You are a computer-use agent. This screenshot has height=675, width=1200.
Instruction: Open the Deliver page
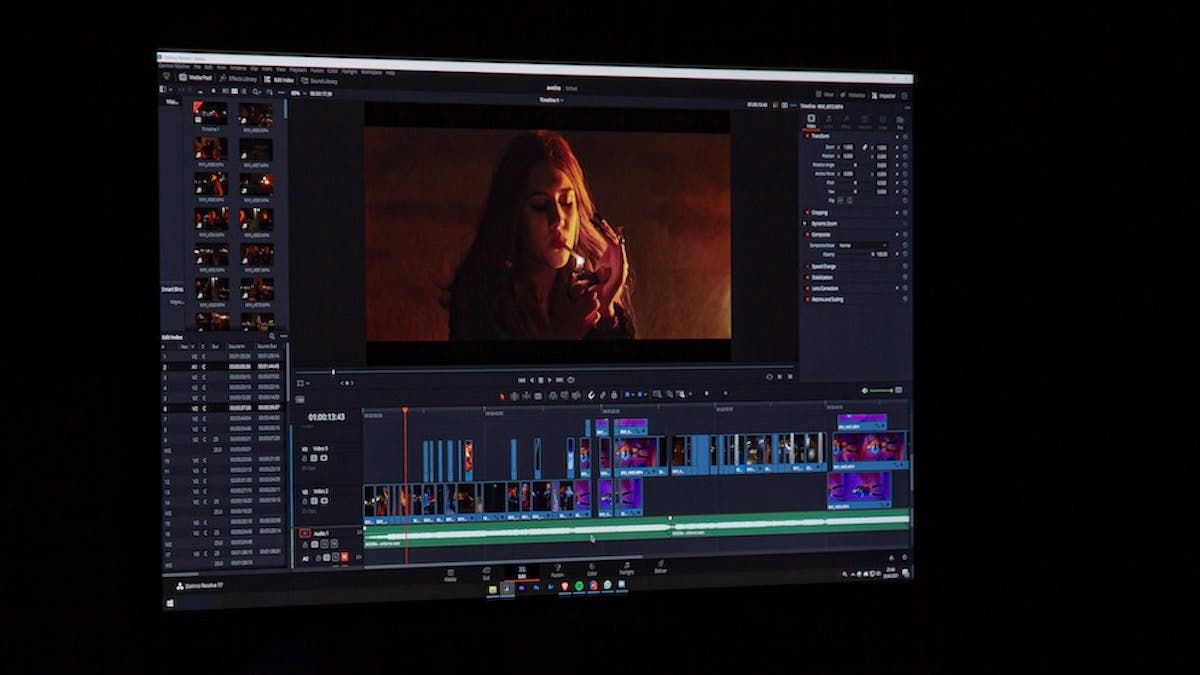pos(660,567)
